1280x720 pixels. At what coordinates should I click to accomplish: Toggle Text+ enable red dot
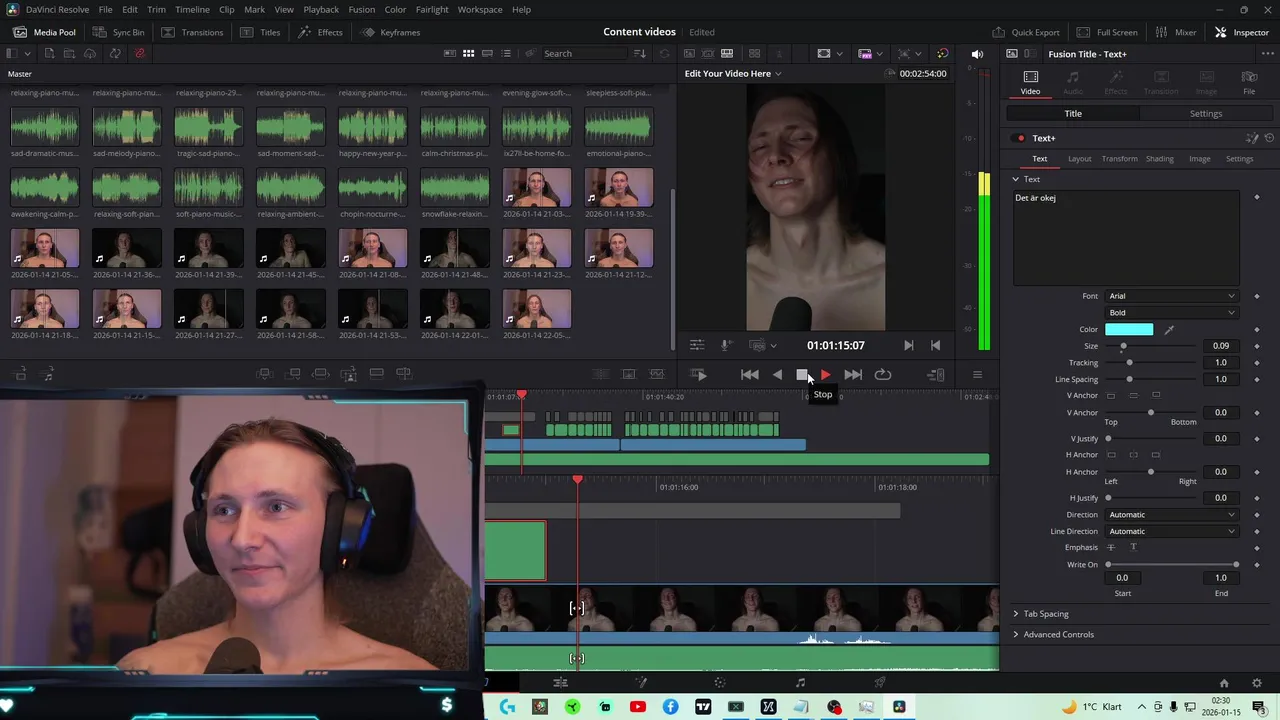click(x=1020, y=138)
